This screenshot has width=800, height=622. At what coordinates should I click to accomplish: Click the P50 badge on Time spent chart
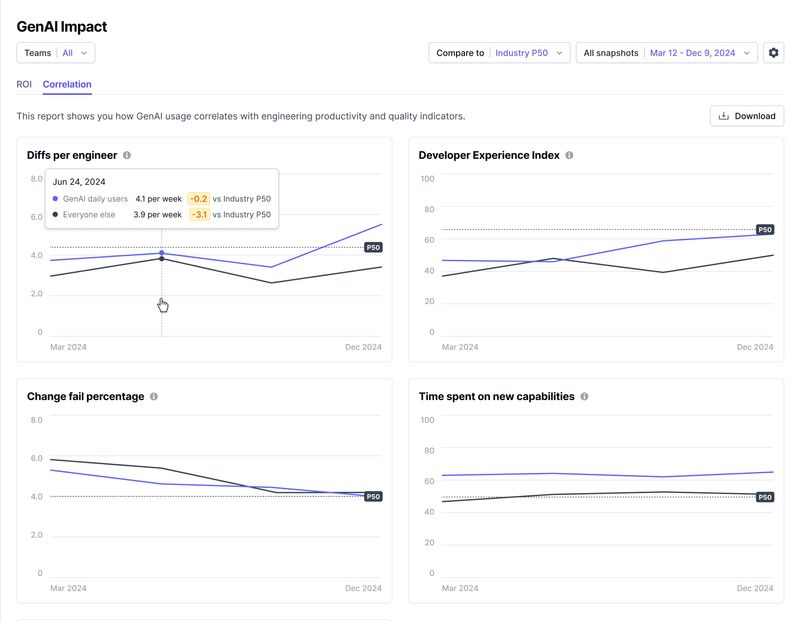tap(765, 497)
